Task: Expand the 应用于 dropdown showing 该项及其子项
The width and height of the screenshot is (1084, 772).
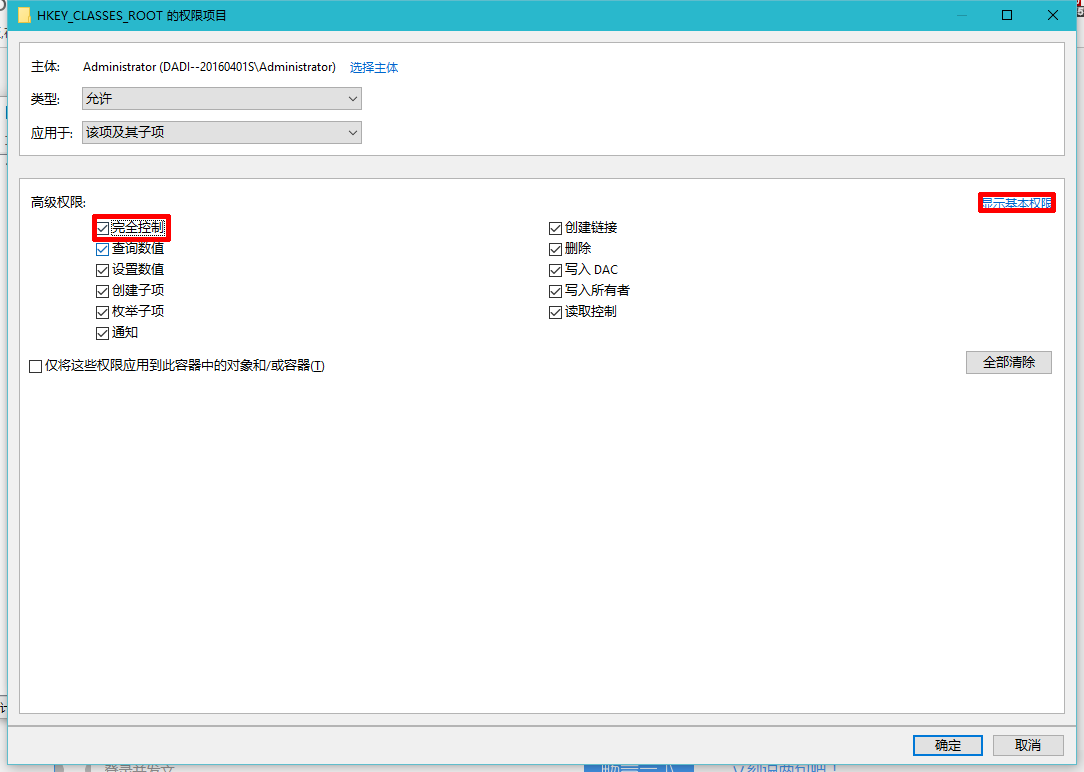Action: (221, 133)
